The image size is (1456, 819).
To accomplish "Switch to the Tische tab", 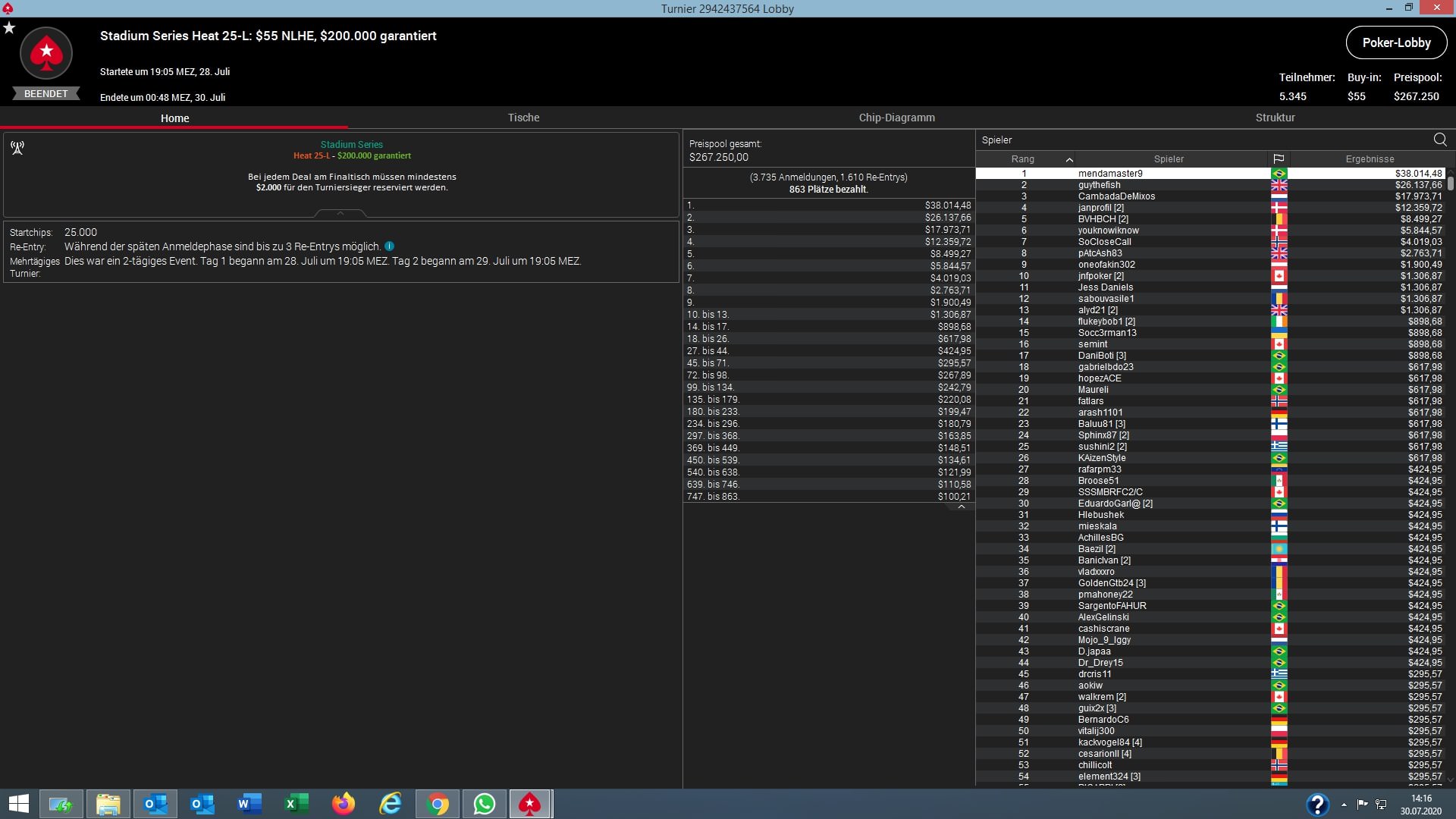I will point(523,118).
